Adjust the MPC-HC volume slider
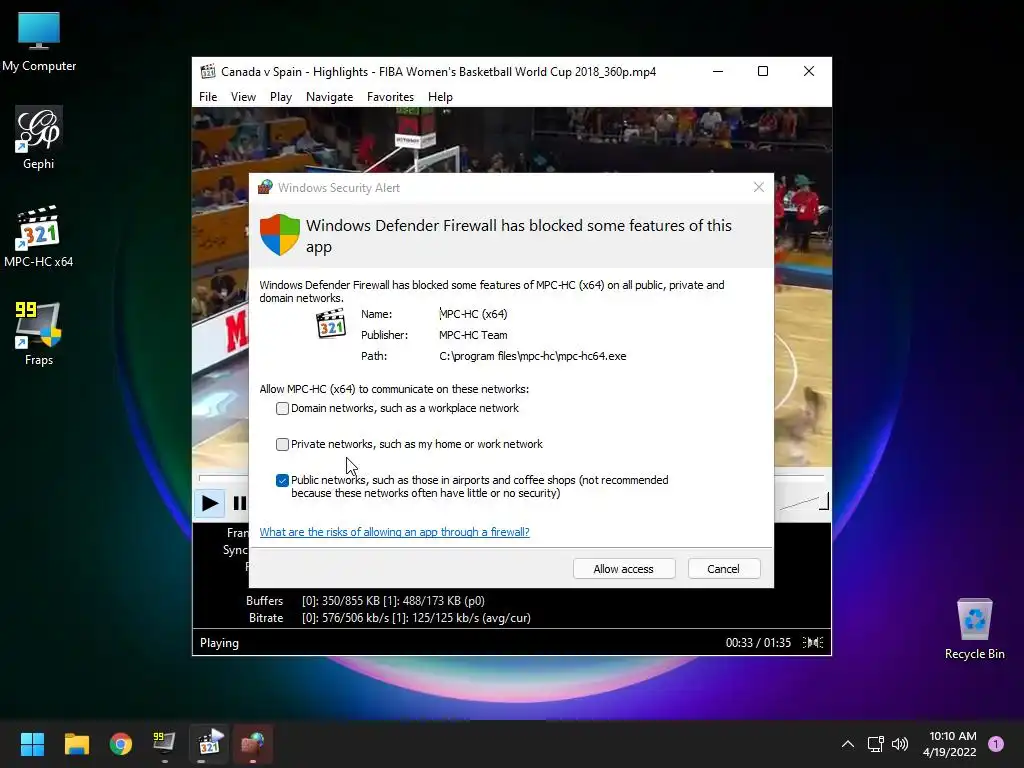 point(802,502)
